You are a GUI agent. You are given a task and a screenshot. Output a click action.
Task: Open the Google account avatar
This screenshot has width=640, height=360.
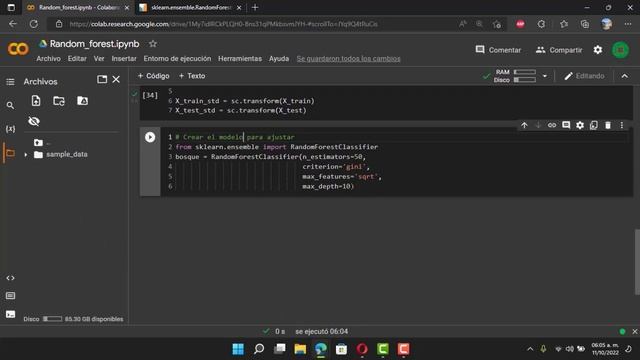click(620, 50)
